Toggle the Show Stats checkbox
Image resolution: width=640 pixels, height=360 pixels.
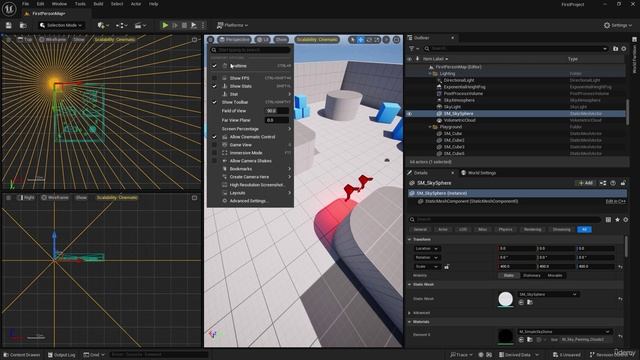(214, 86)
